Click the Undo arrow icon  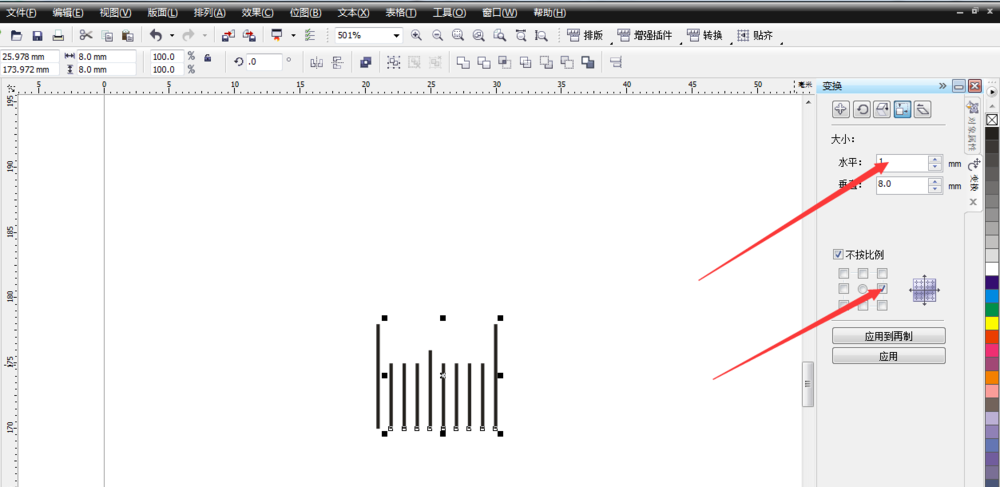[x=156, y=36]
